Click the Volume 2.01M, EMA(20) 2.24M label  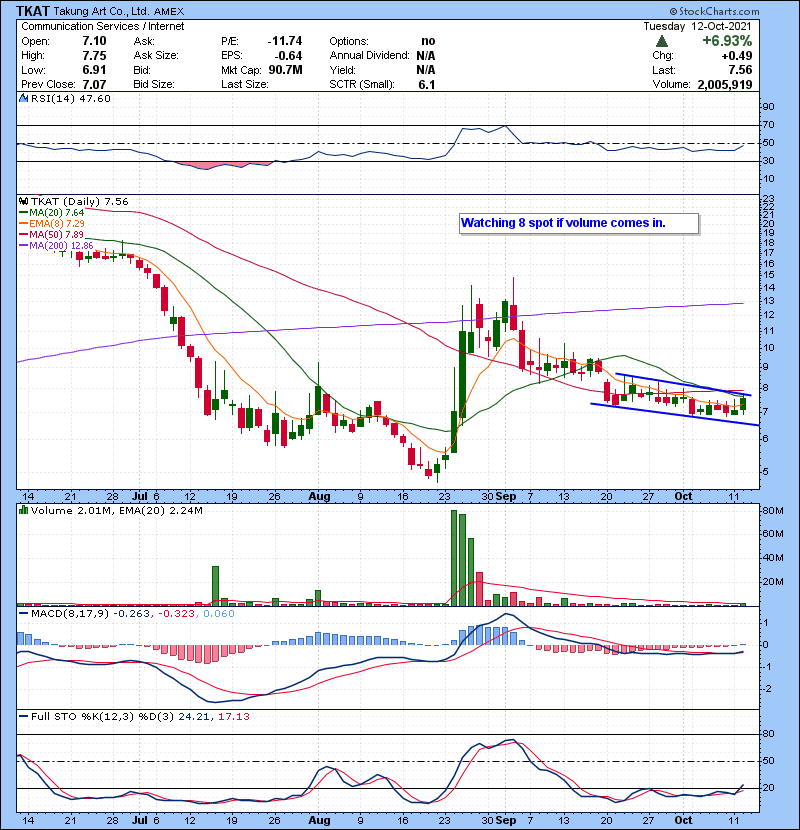click(x=116, y=511)
